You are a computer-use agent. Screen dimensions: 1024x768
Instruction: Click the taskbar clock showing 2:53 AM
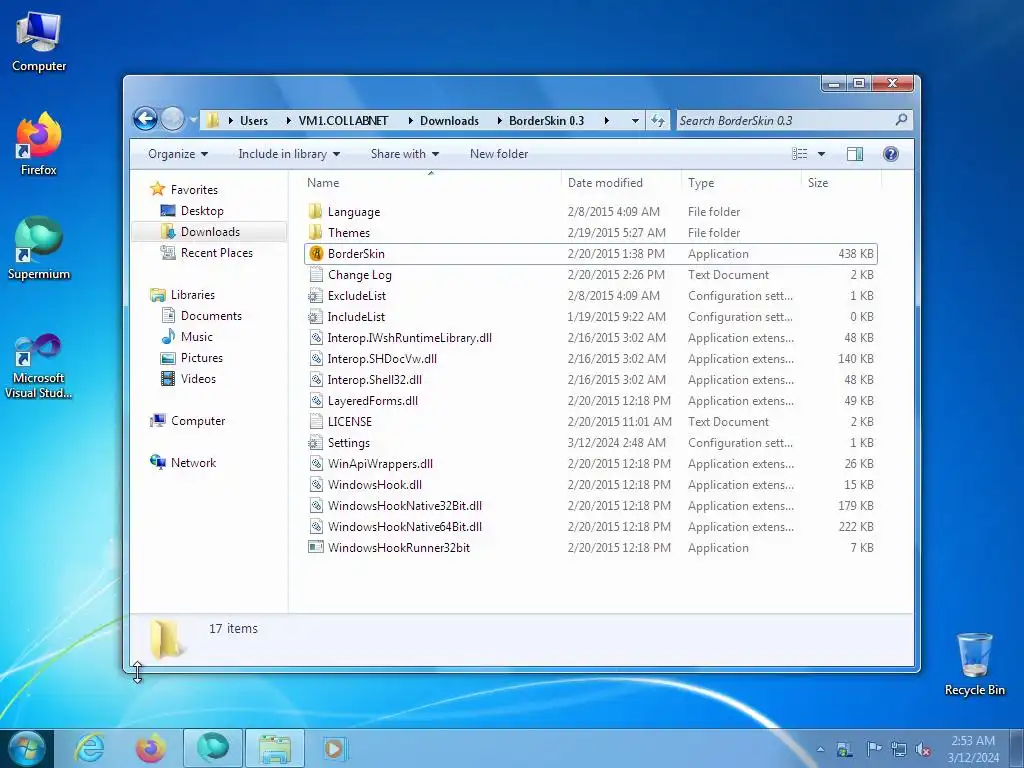point(973,741)
